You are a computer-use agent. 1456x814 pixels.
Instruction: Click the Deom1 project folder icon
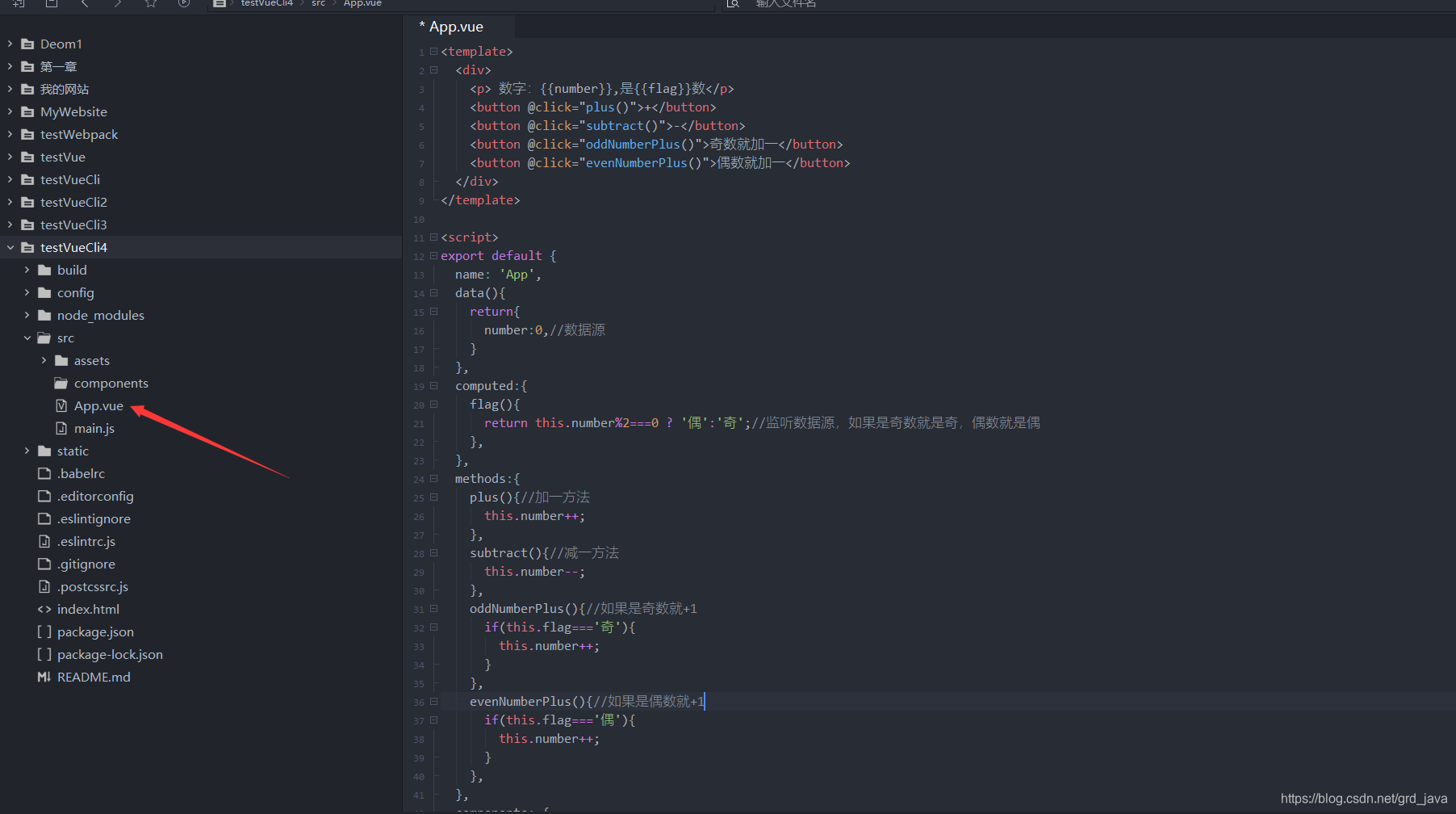click(x=27, y=44)
